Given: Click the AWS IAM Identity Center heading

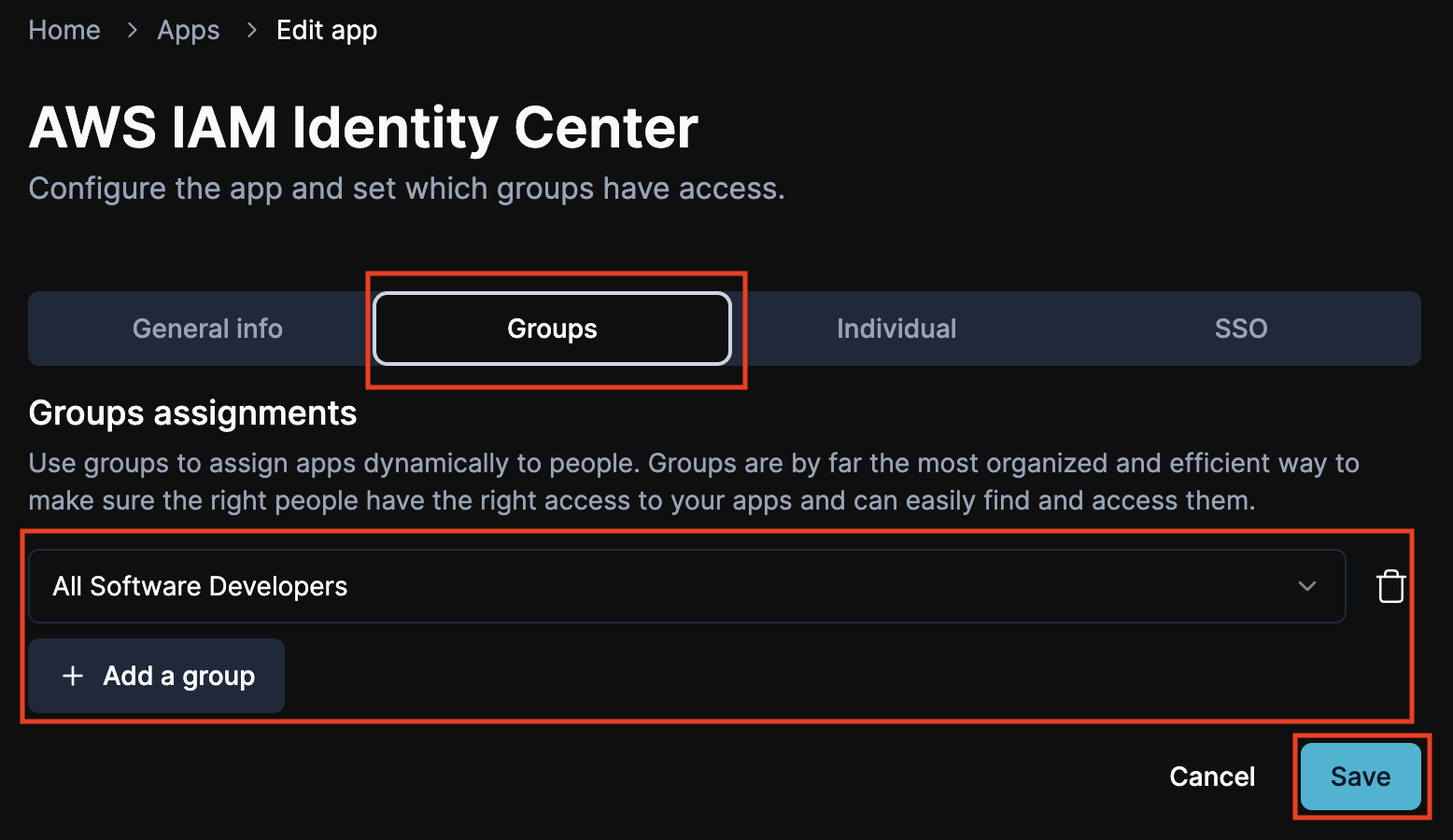Looking at the screenshot, I should (363, 128).
